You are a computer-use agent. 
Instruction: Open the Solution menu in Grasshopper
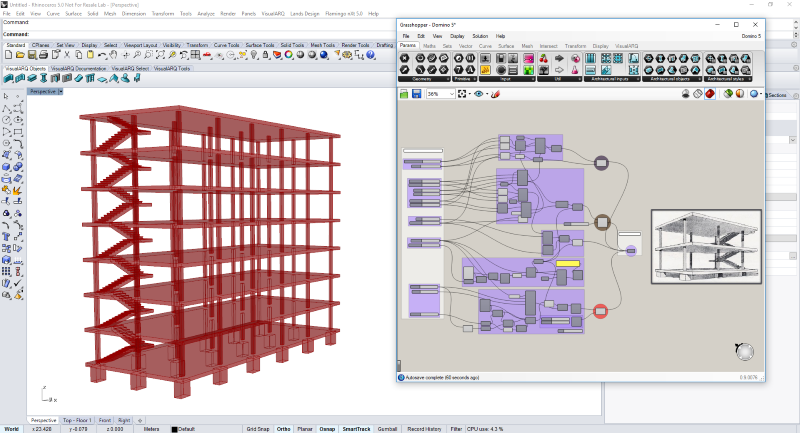coord(480,36)
